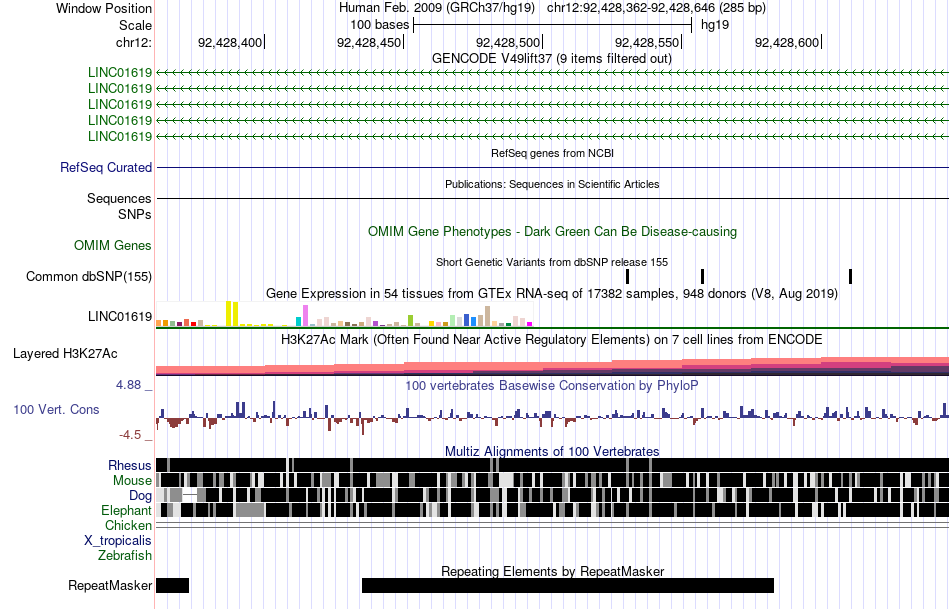Click chr12:92,428,362-92,428,646 position text
Screen dimensions: 950x609
click(x=656, y=8)
